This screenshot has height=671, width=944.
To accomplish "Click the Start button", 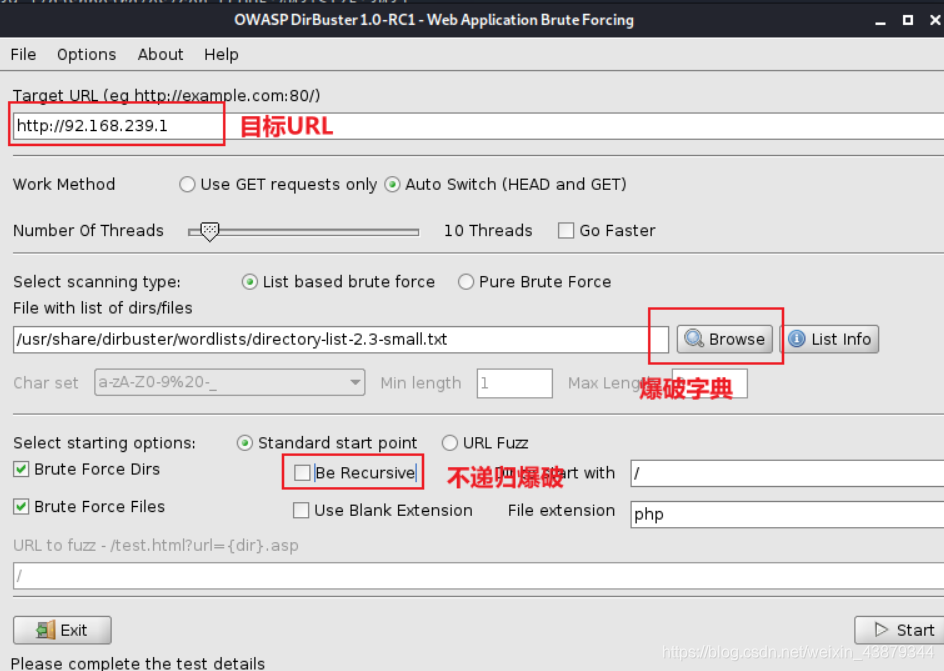I will coord(899,630).
